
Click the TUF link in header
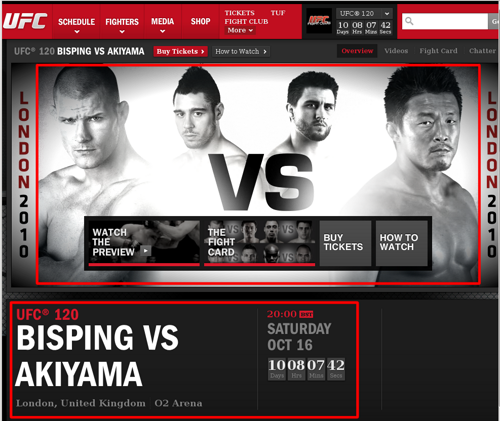(x=278, y=13)
